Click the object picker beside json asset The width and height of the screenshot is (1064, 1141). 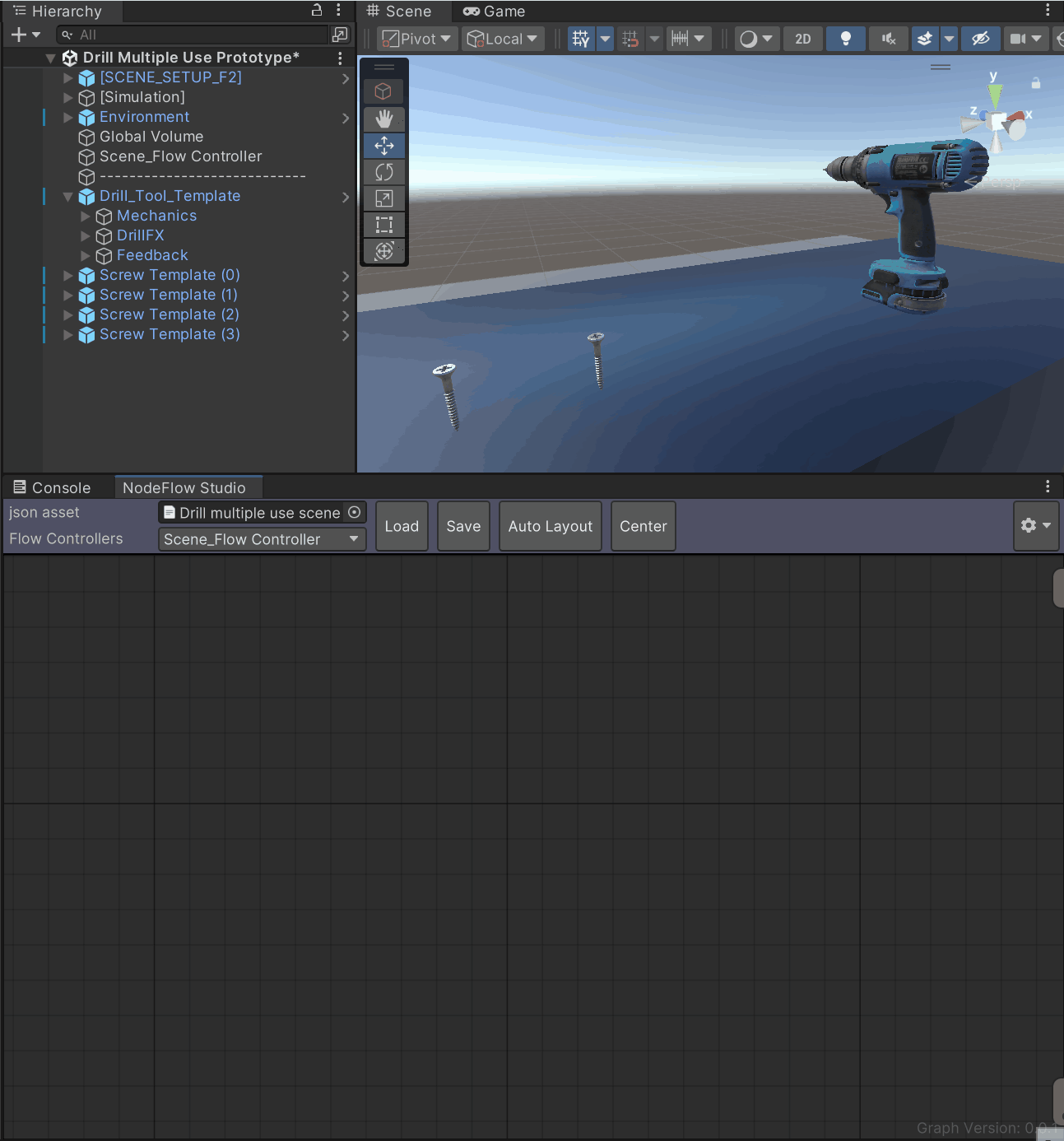coord(355,512)
